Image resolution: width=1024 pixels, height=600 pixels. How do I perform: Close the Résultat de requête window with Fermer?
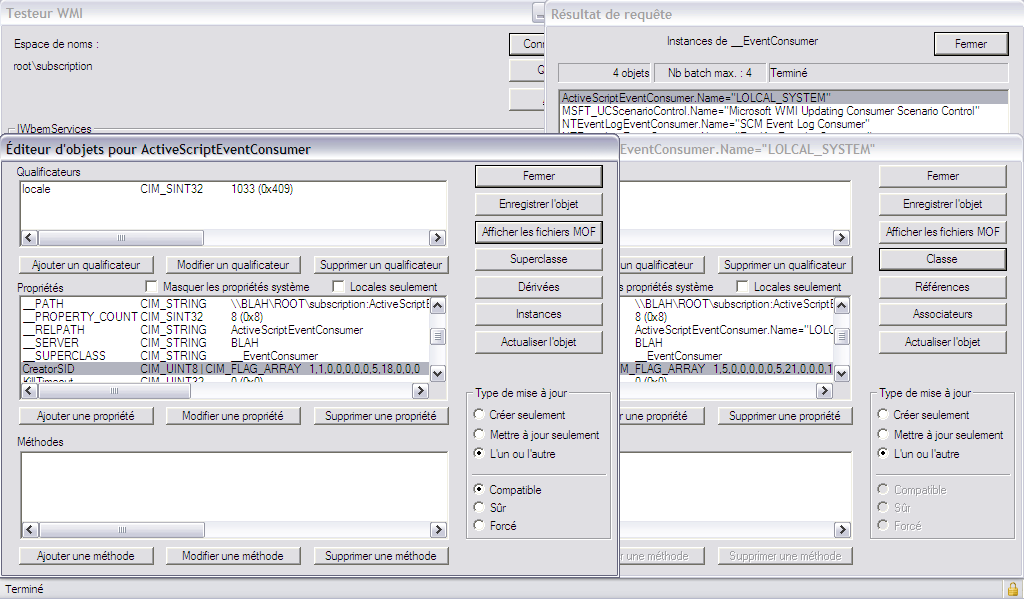(970, 44)
